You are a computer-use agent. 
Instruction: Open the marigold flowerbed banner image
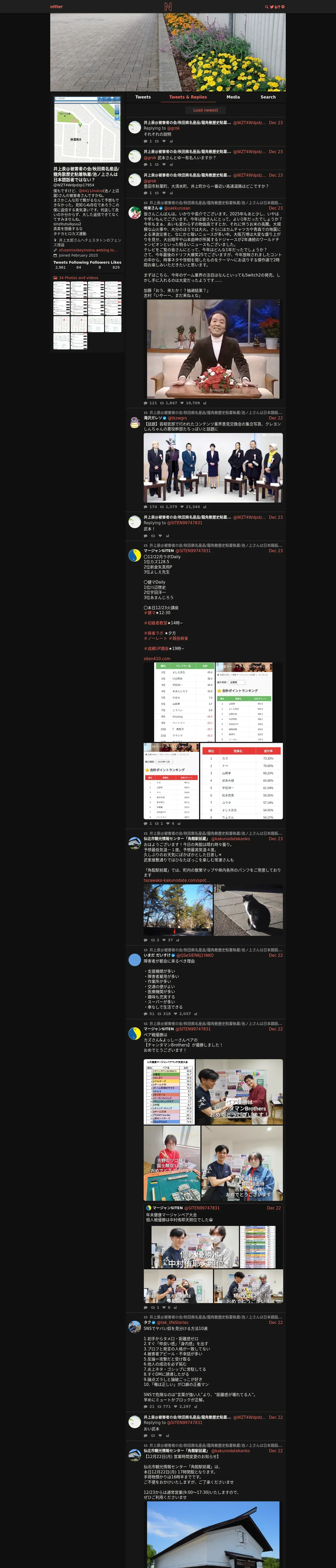click(x=168, y=52)
